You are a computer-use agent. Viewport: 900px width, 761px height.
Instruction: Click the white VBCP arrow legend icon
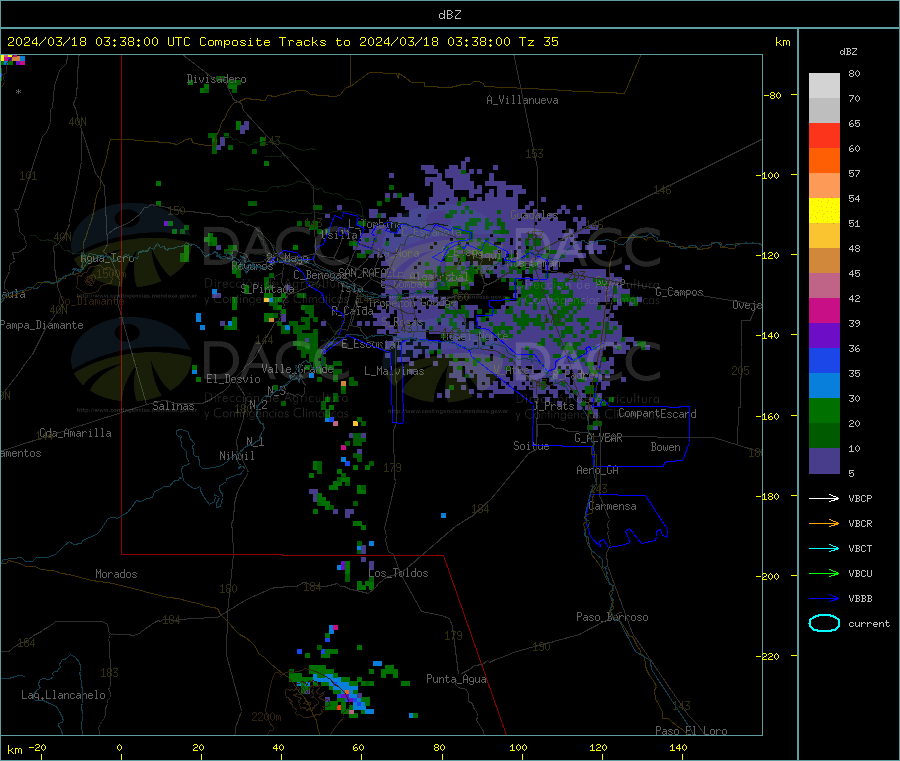824,498
